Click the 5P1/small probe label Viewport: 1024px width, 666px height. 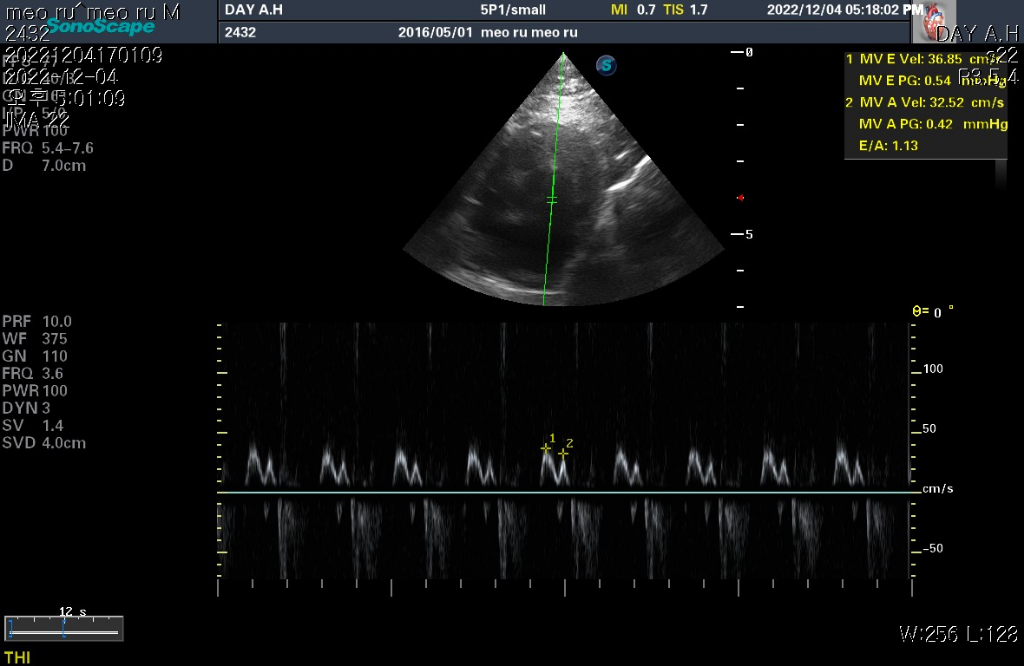[x=513, y=10]
